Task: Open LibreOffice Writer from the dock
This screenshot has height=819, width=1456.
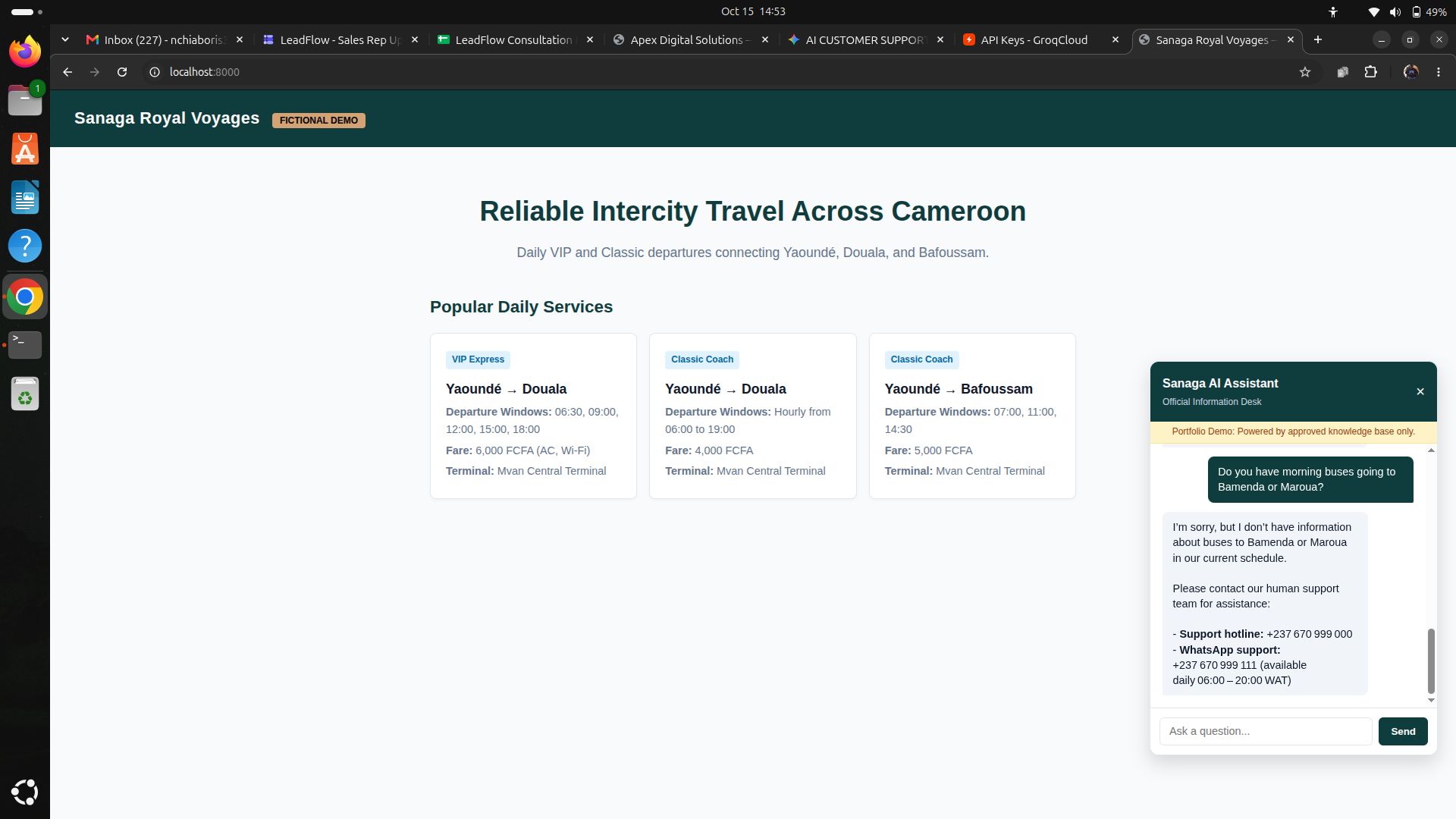Action: 25,197
